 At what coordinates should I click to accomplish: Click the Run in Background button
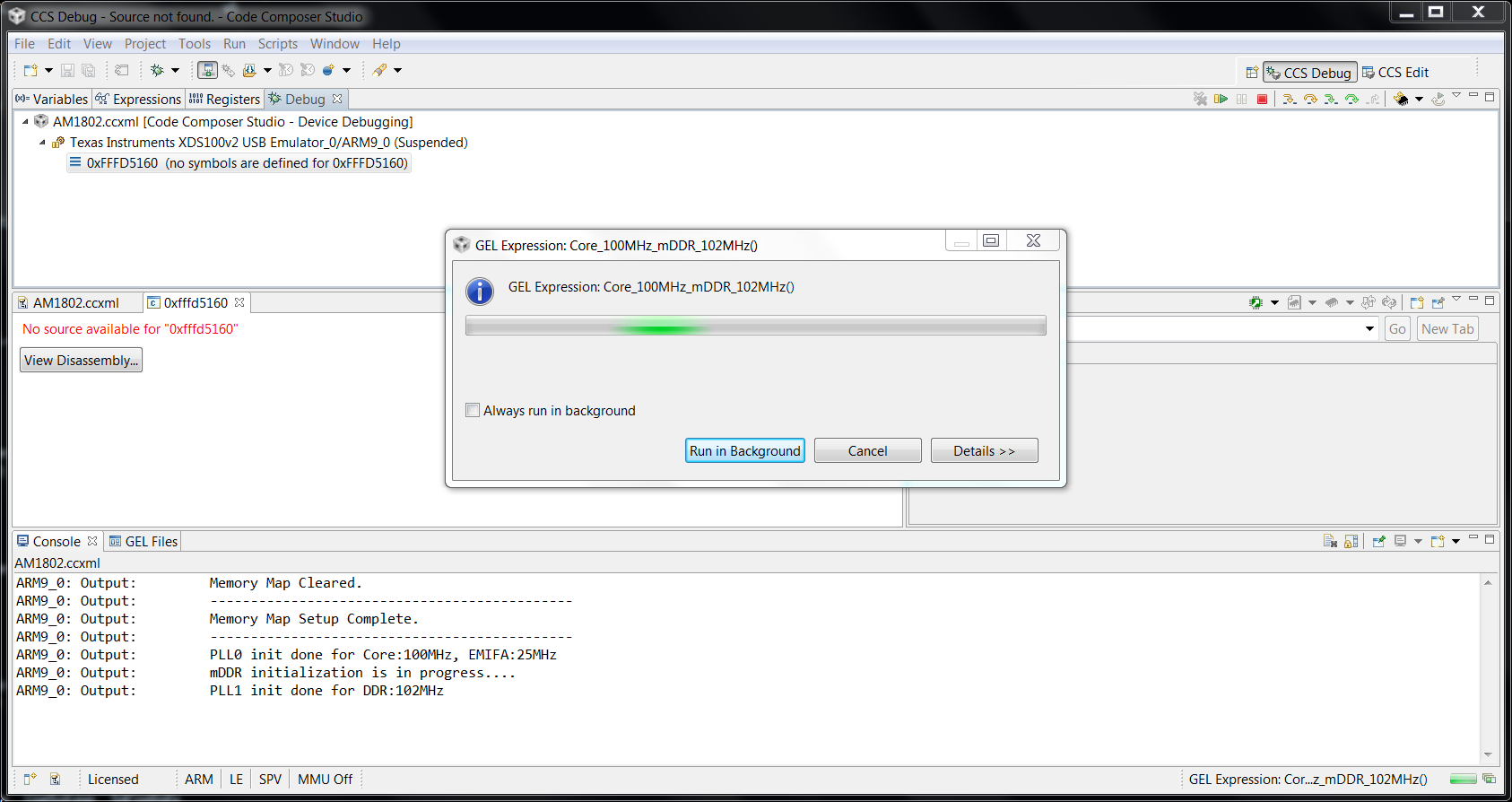[745, 450]
